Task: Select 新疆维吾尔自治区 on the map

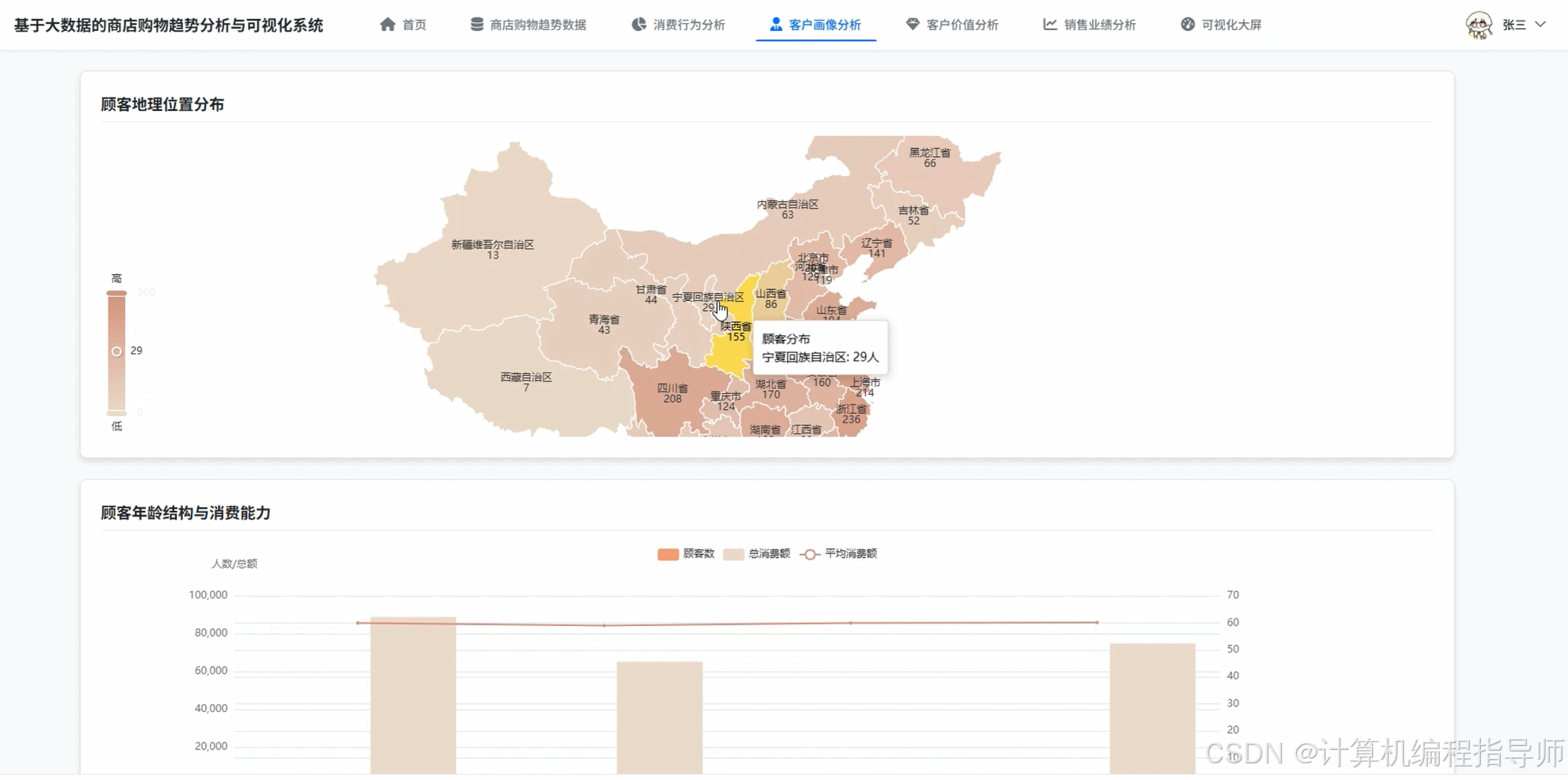Action: click(x=493, y=250)
